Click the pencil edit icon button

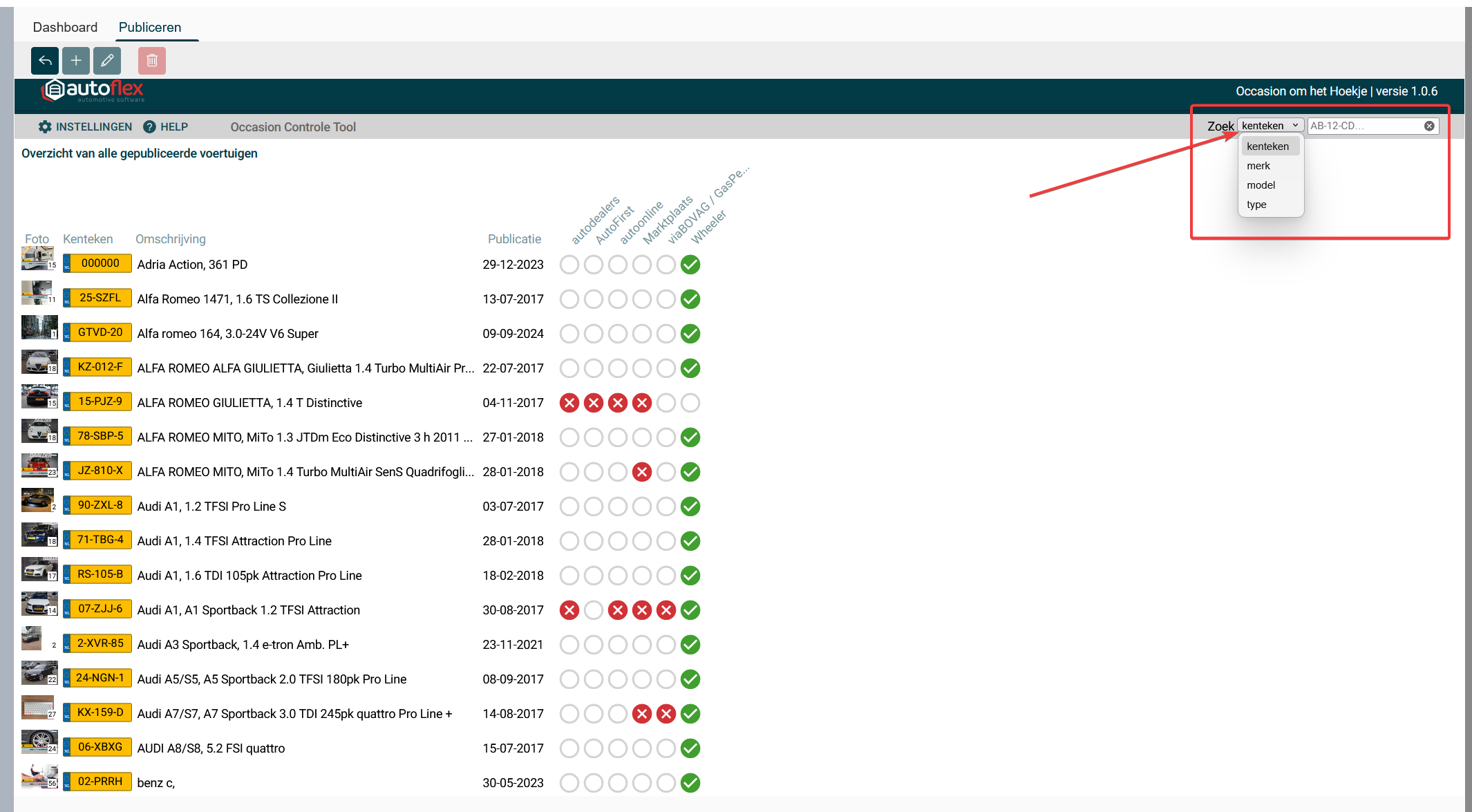(107, 61)
